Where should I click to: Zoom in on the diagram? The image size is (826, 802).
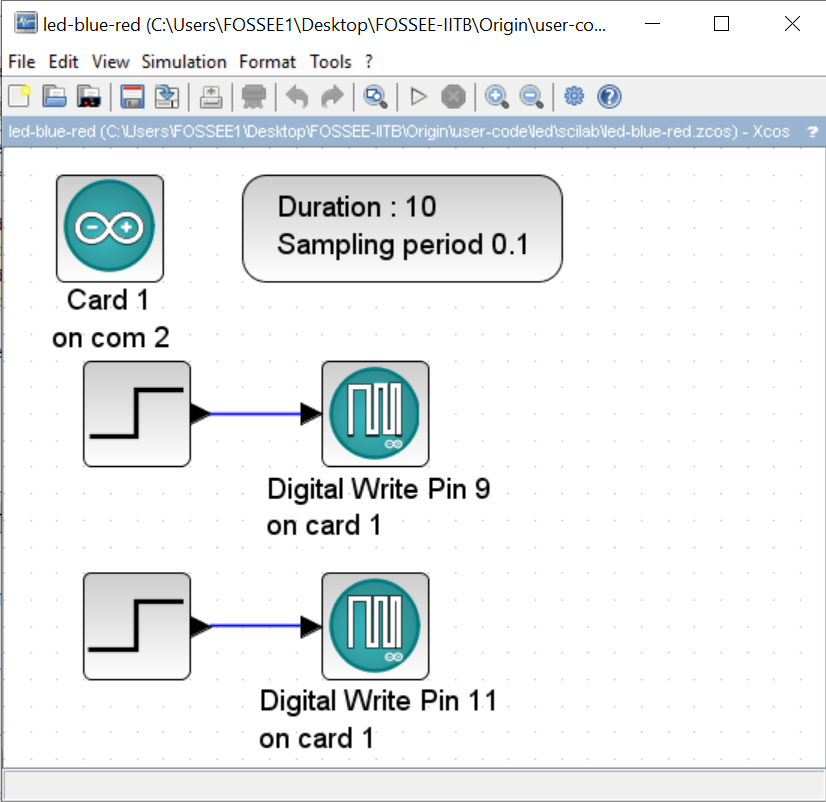(497, 97)
